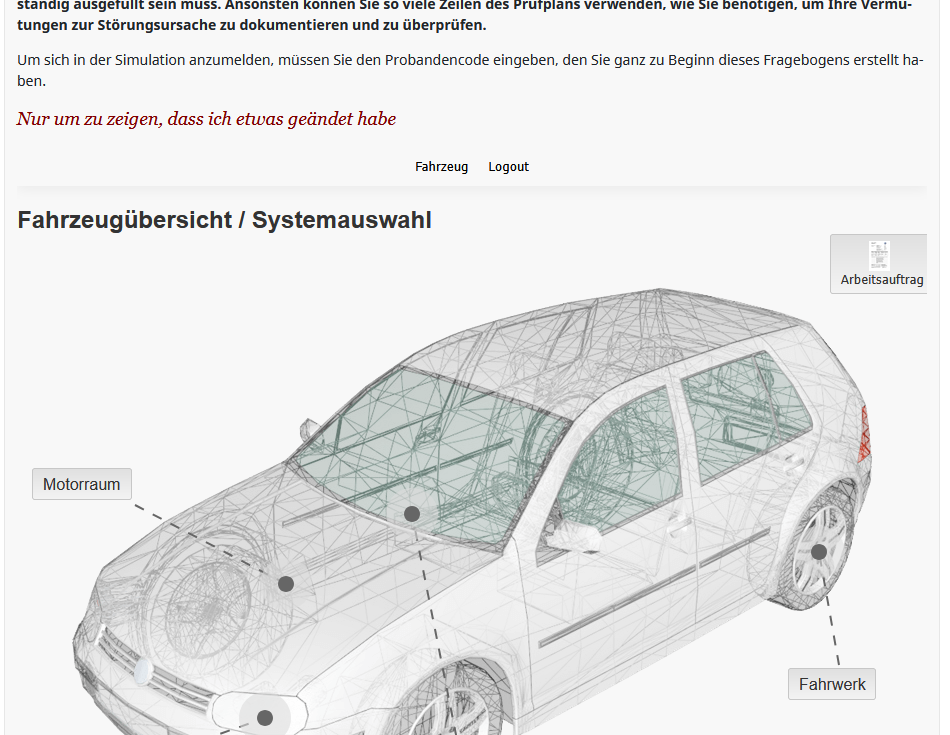
Task: Click the red italic note text
Action: [206, 119]
